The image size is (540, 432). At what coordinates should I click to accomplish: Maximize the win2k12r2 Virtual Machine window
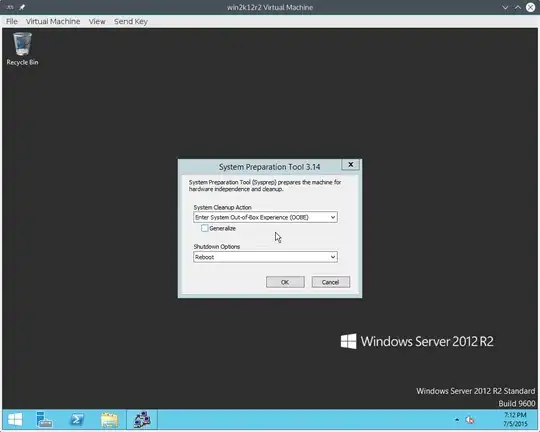pyautogui.click(x=518, y=7)
